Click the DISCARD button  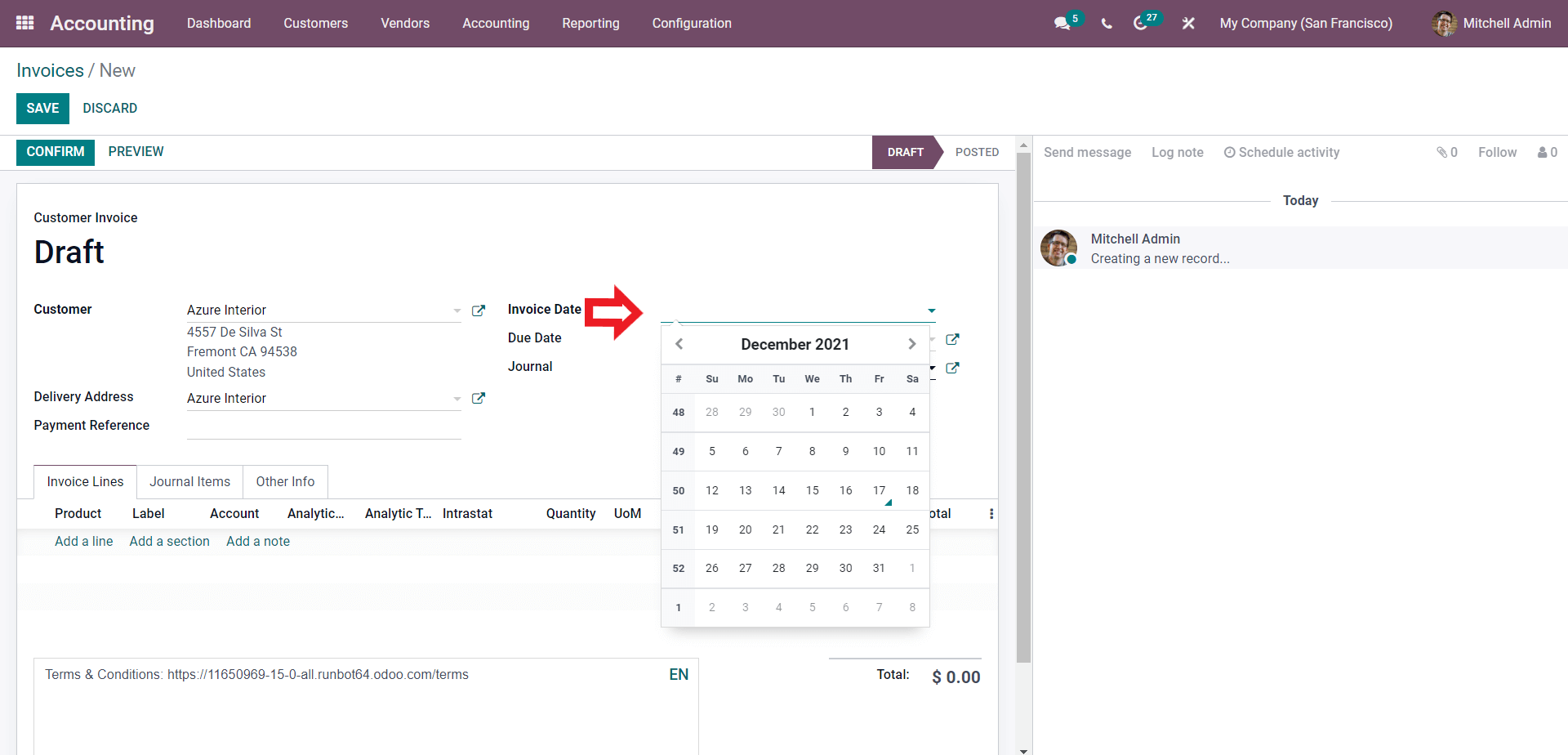[x=109, y=108]
